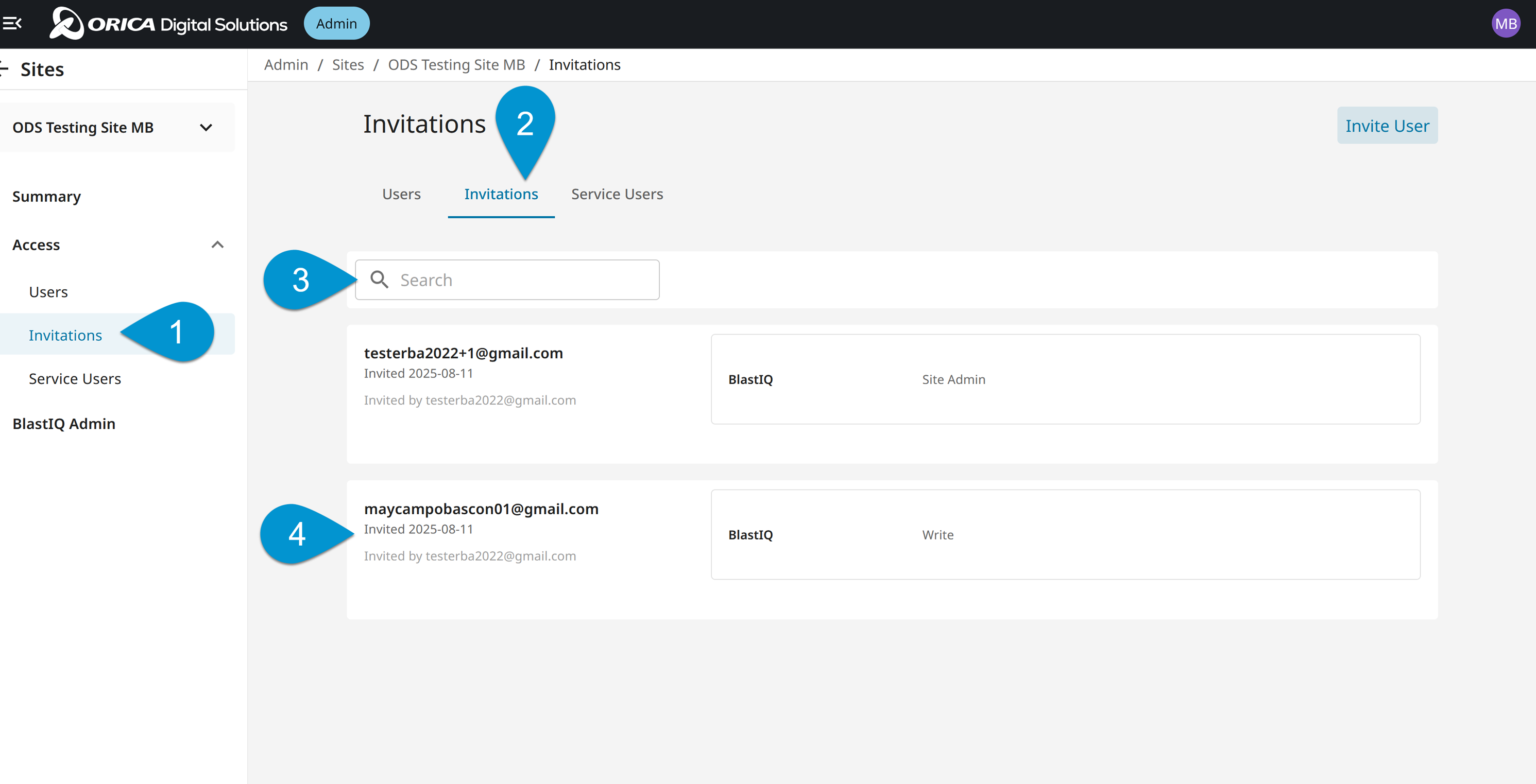Click the BlastIQ Write role card
This screenshot has height=784, width=1536.
[1066, 534]
